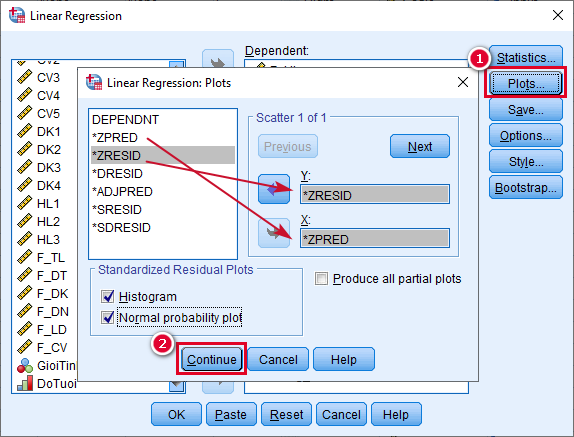
Task: Click Cancel in the Linear Regression window
Action: tap(341, 414)
